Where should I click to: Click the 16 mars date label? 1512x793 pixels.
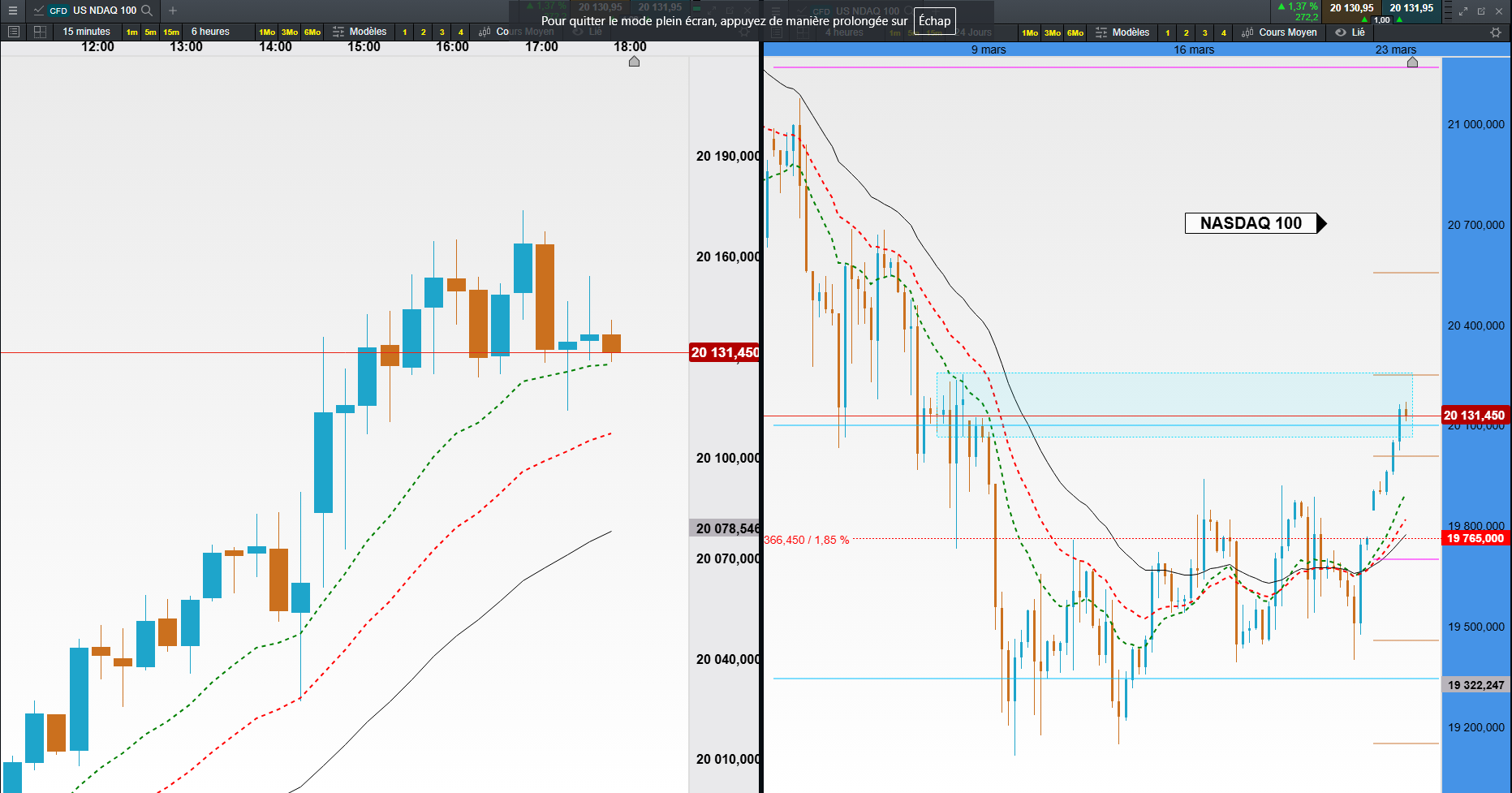(x=1194, y=50)
